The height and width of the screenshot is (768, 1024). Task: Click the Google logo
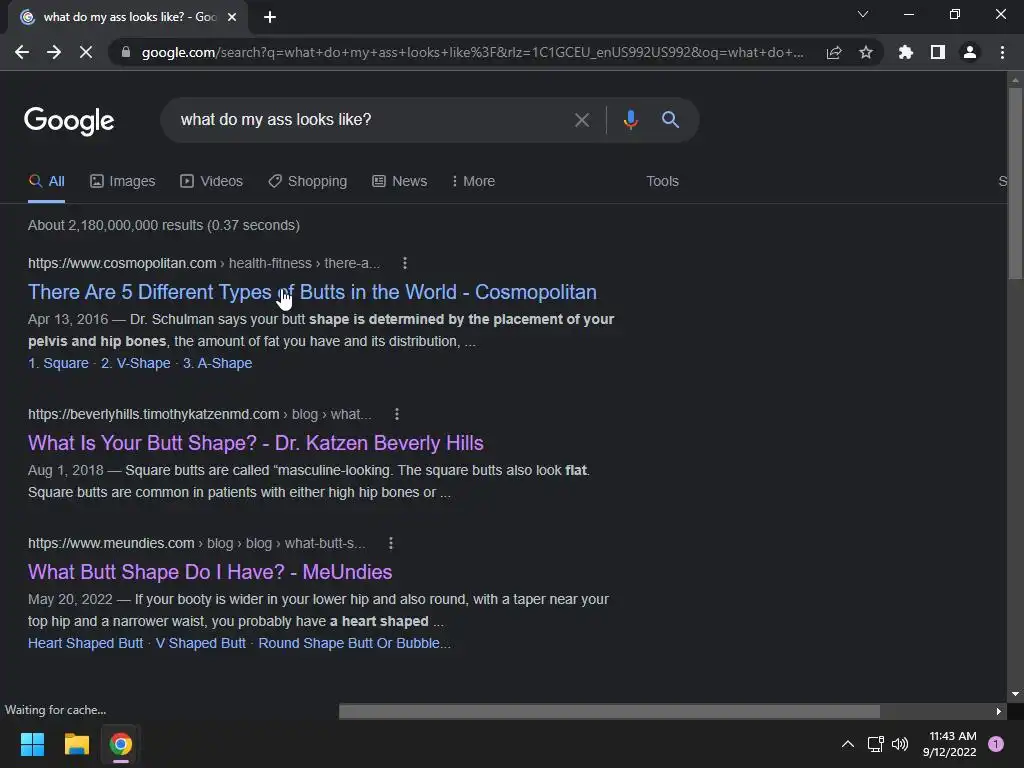(69, 121)
